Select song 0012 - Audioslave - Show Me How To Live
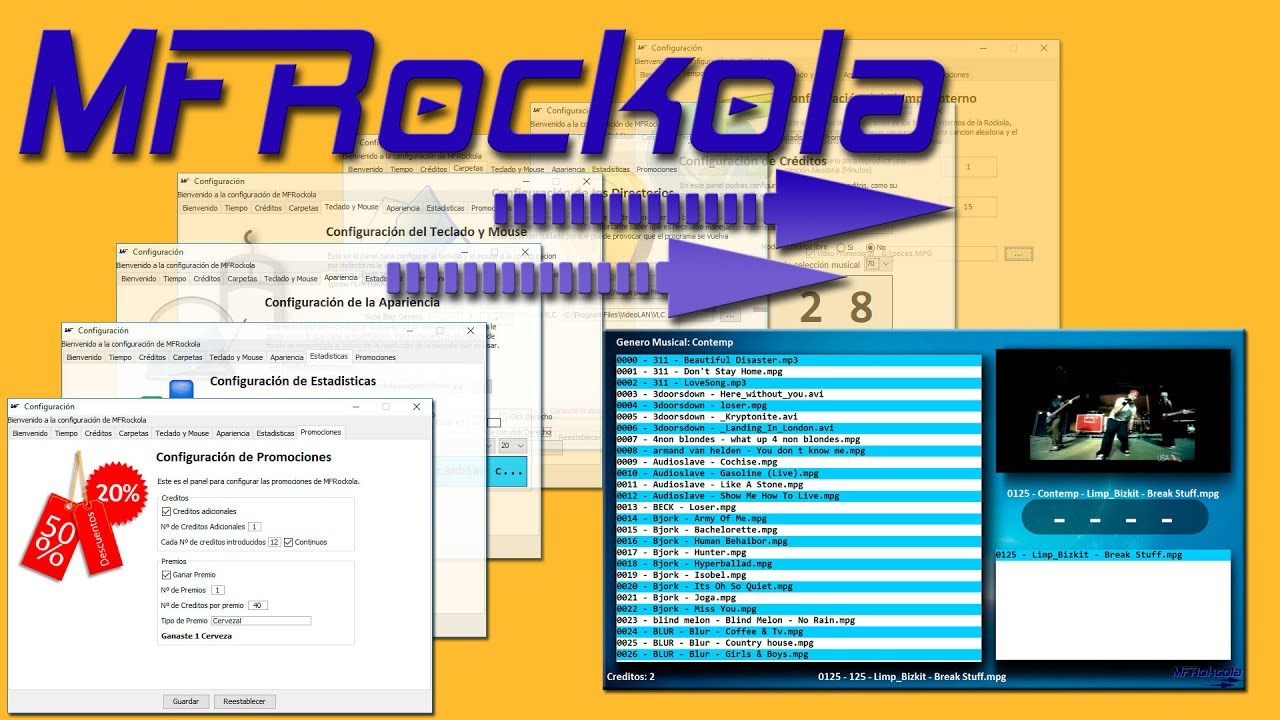Screen dimensions: 1280x720 point(799,496)
